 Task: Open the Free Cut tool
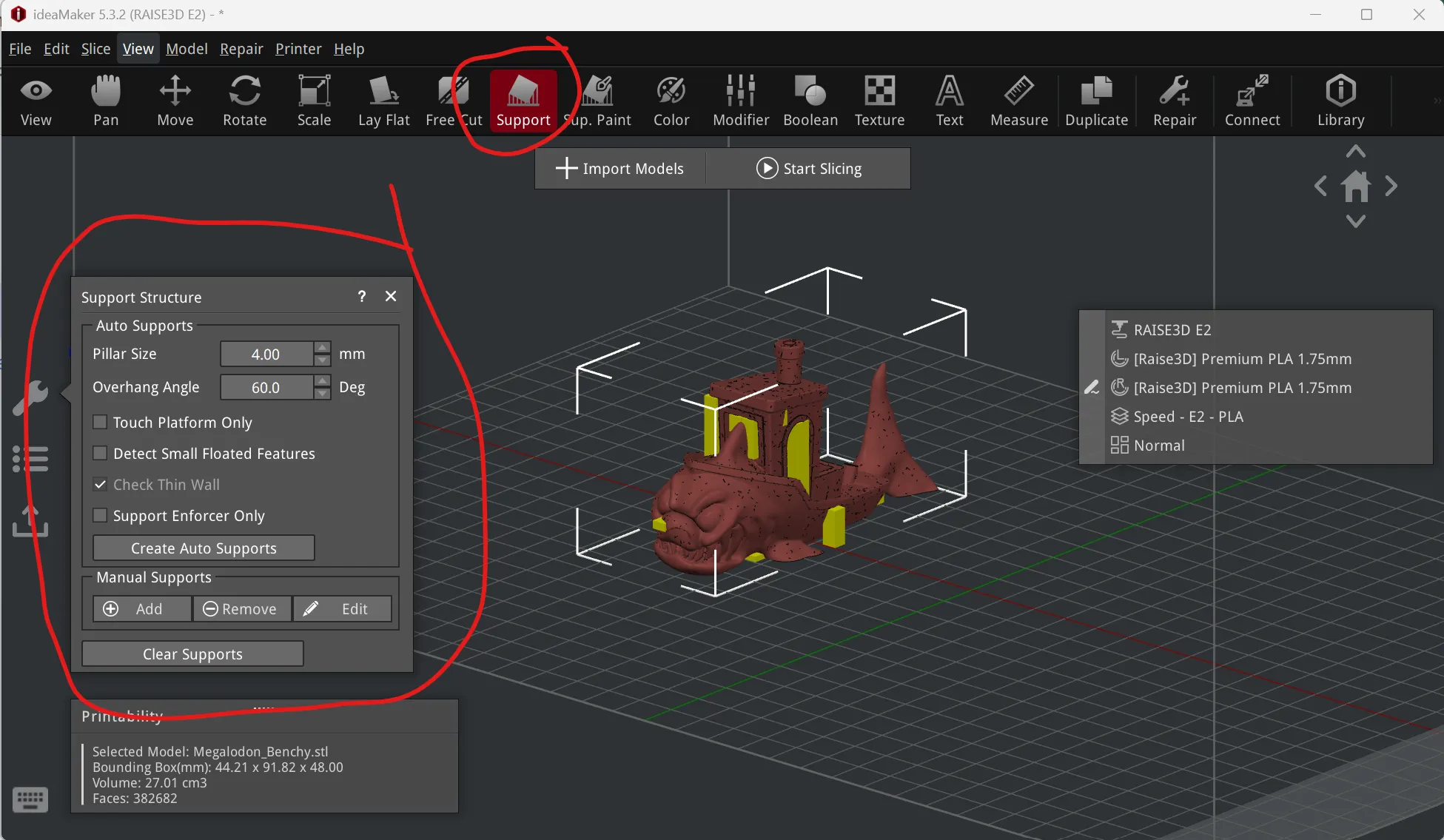pos(454,101)
